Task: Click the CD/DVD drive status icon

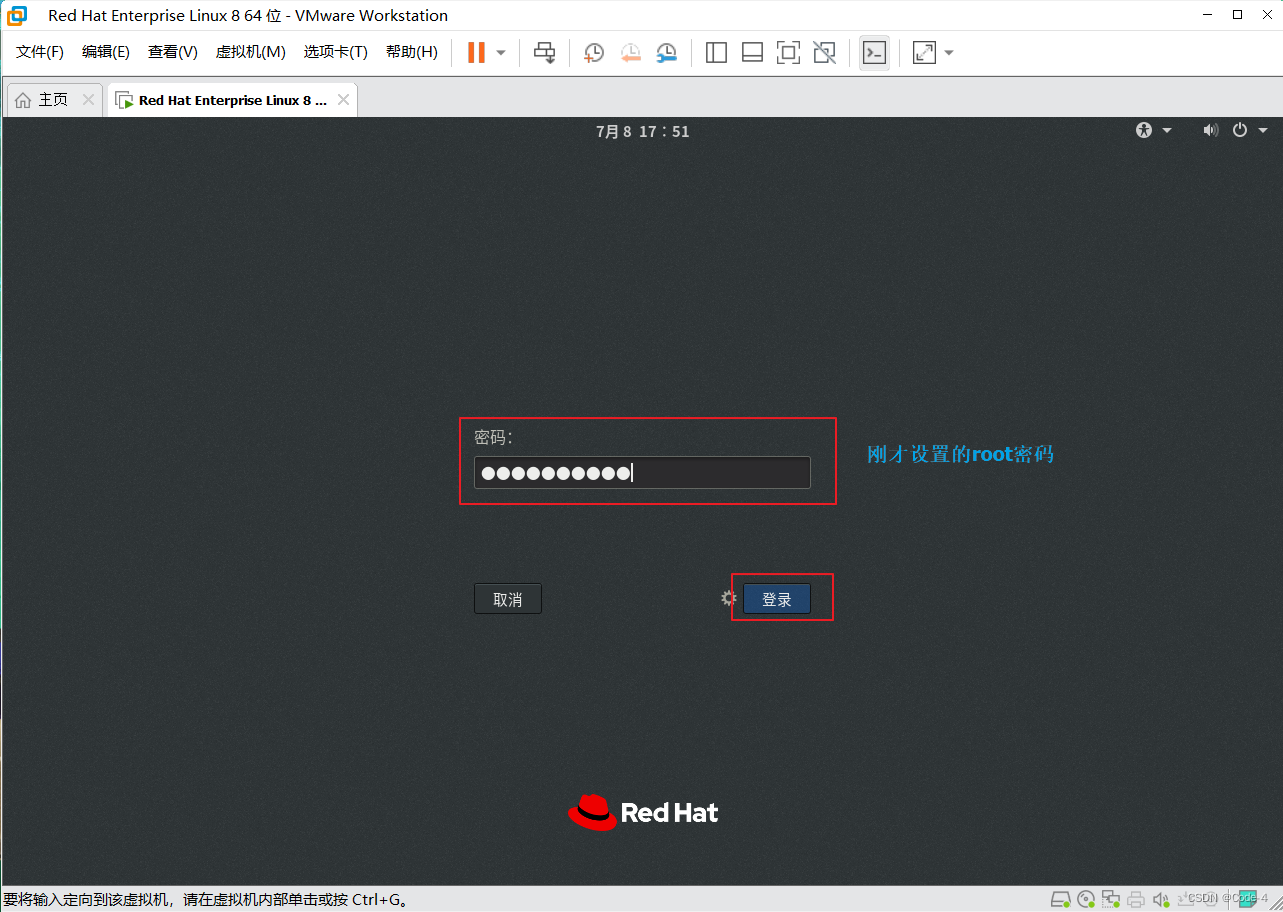Action: tap(1086, 898)
